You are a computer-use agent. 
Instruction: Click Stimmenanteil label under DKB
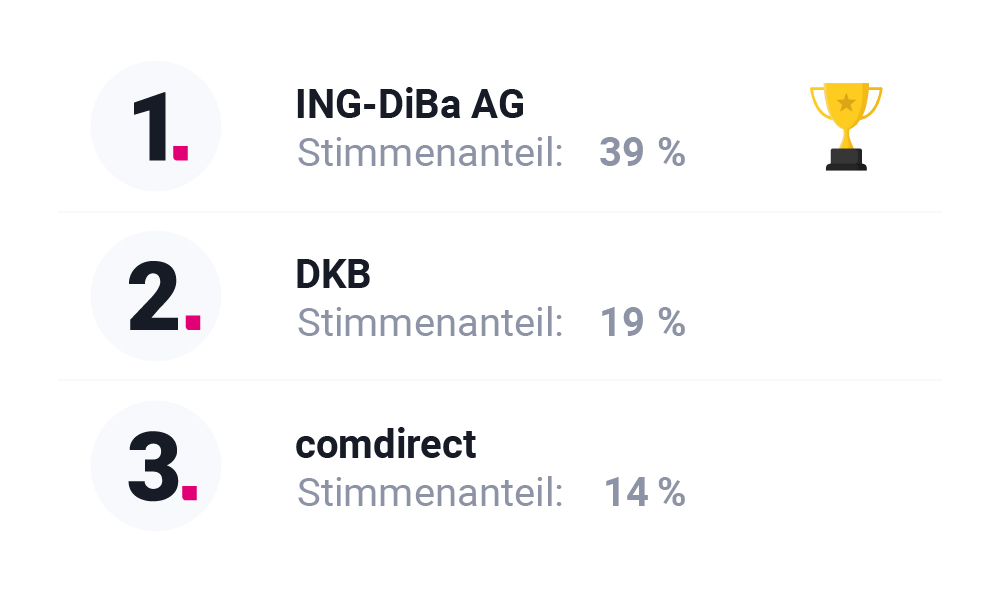[x=430, y=323]
